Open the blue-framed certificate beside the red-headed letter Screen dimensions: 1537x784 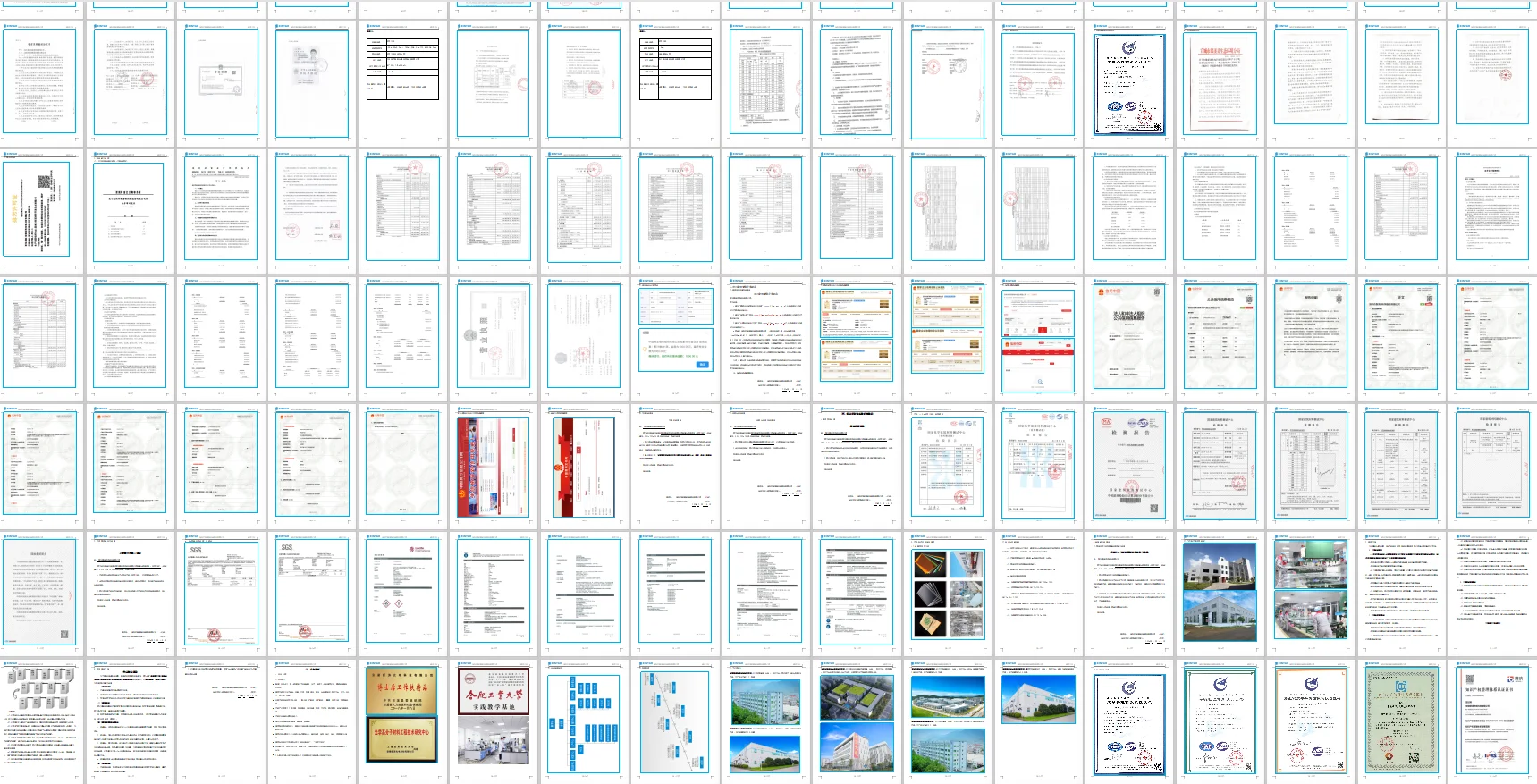pyautogui.click(x=1129, y=82)
